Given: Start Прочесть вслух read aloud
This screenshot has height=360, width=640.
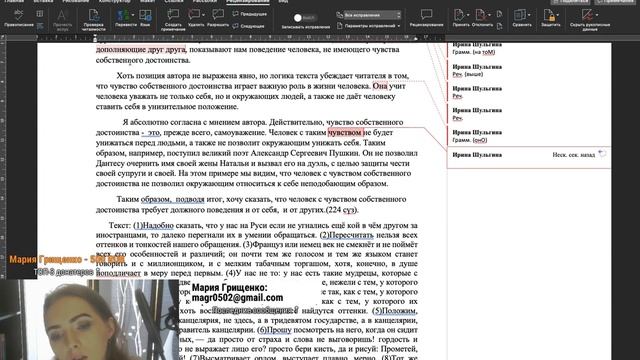Looking at the screenshot, I should [x=62, y=20].
